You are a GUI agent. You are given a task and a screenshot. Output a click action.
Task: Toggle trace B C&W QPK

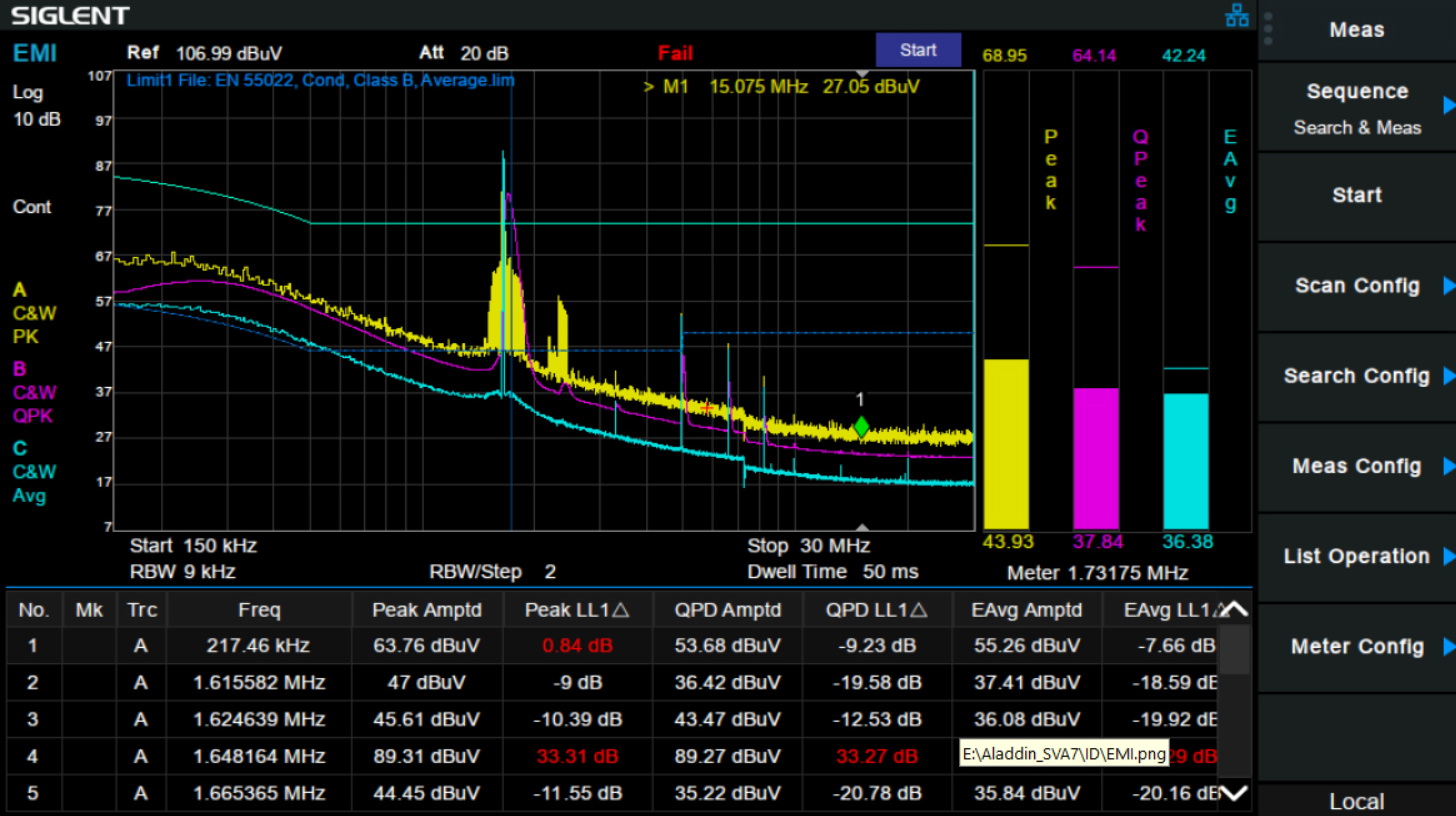coord(34,392)
